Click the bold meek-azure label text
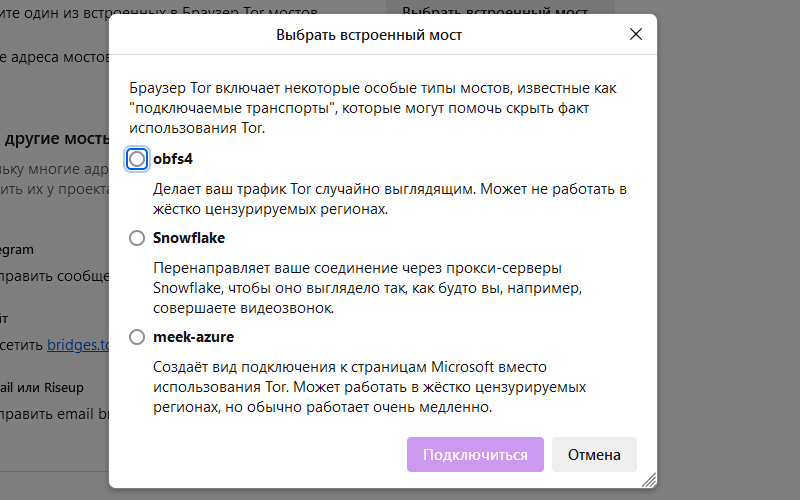800x500 pixels. 193,337
